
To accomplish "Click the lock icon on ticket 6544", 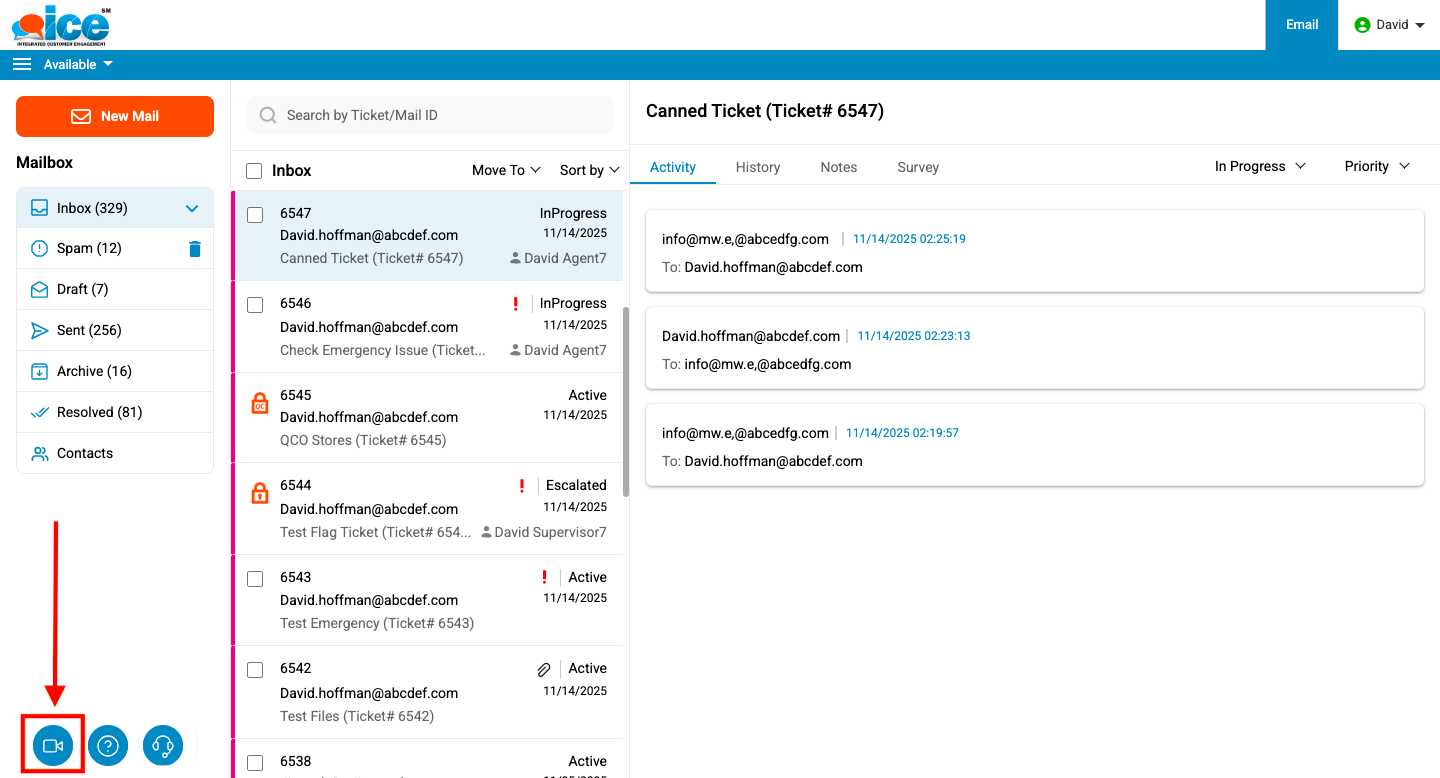I will click(x=260, y=492).
